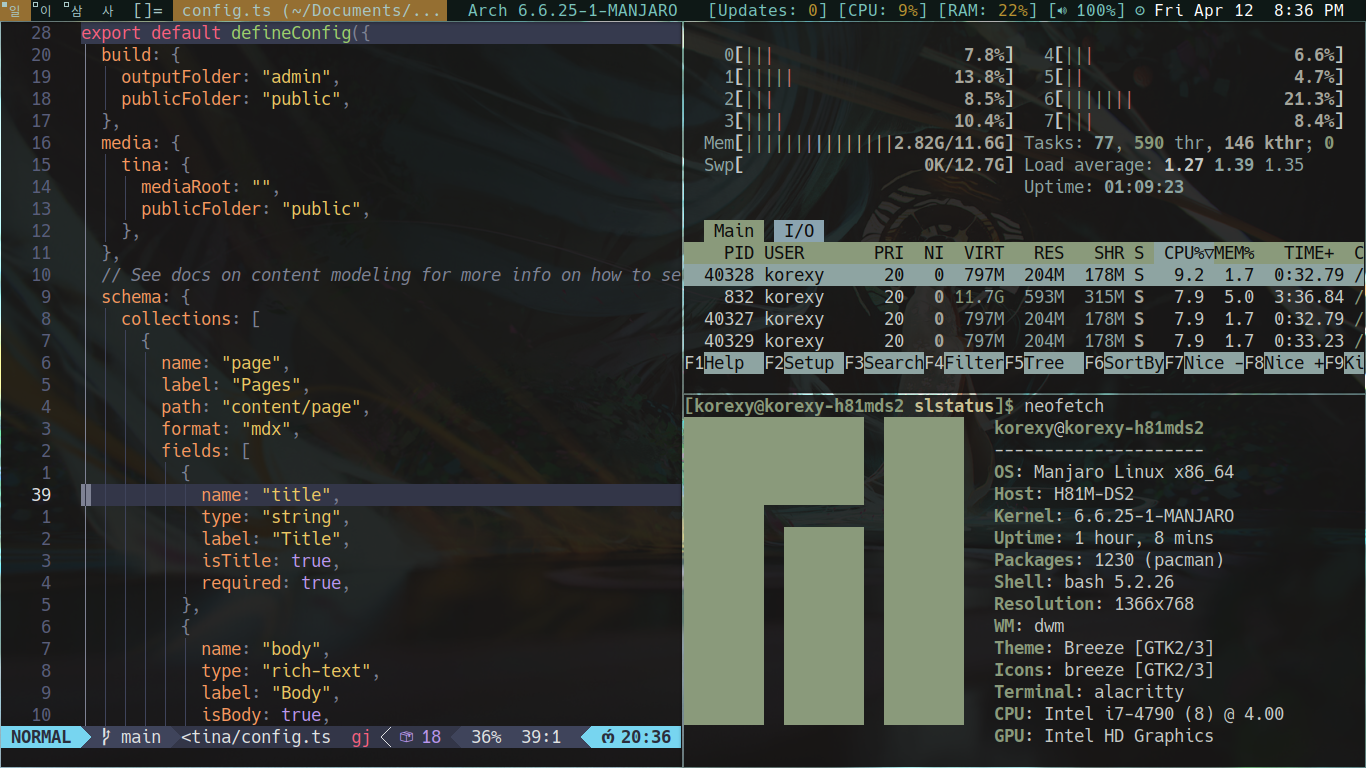Toggle process tree view with F5Tree

1035,363
